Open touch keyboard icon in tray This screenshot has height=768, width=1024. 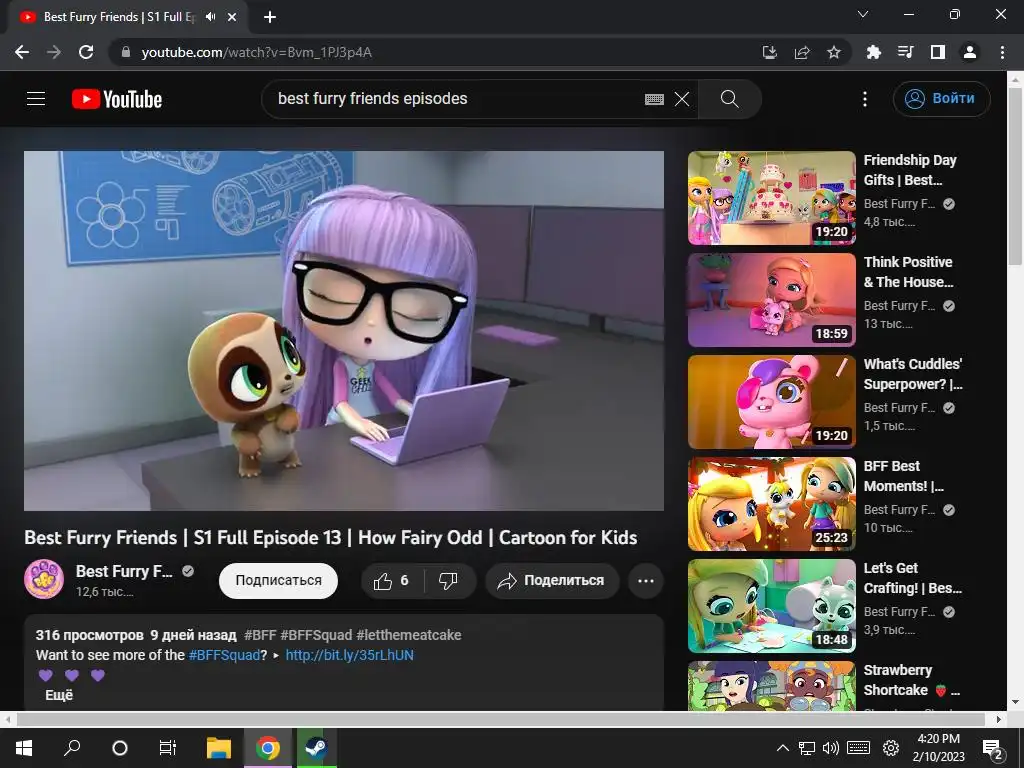[859, 748]
